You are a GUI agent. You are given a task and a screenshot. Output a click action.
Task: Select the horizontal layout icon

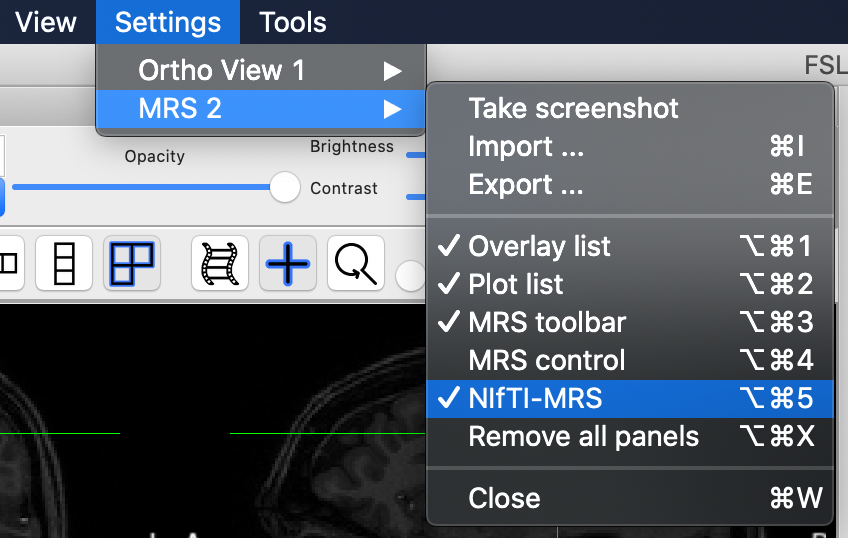click(x=8, y=264)
